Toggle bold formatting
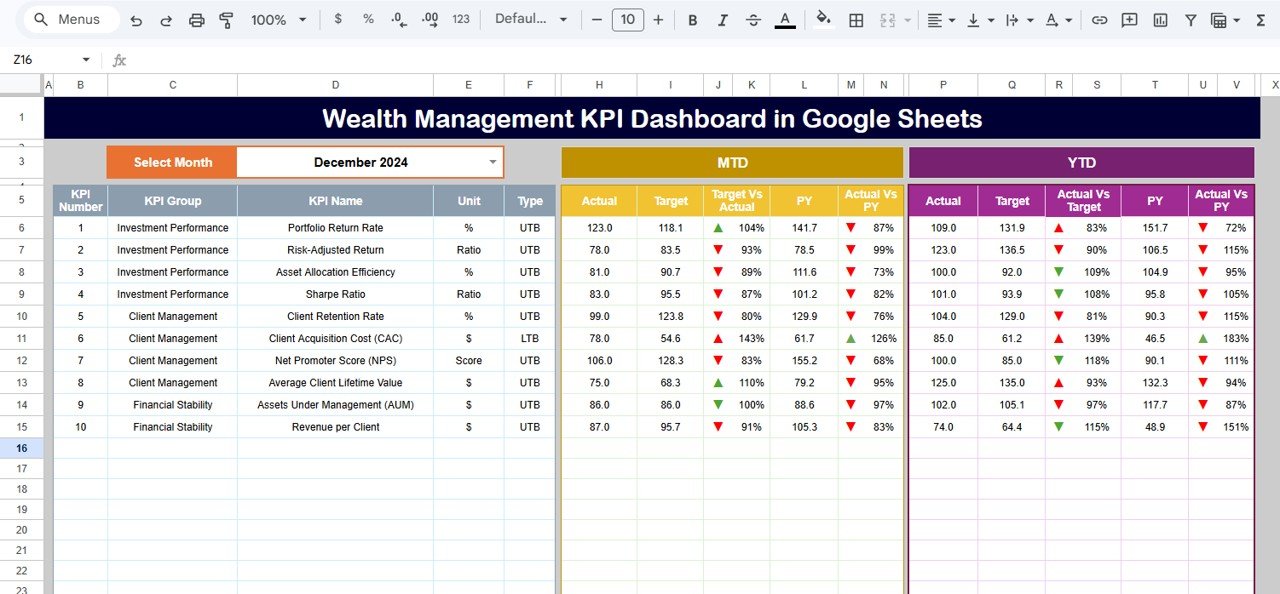 692,19
